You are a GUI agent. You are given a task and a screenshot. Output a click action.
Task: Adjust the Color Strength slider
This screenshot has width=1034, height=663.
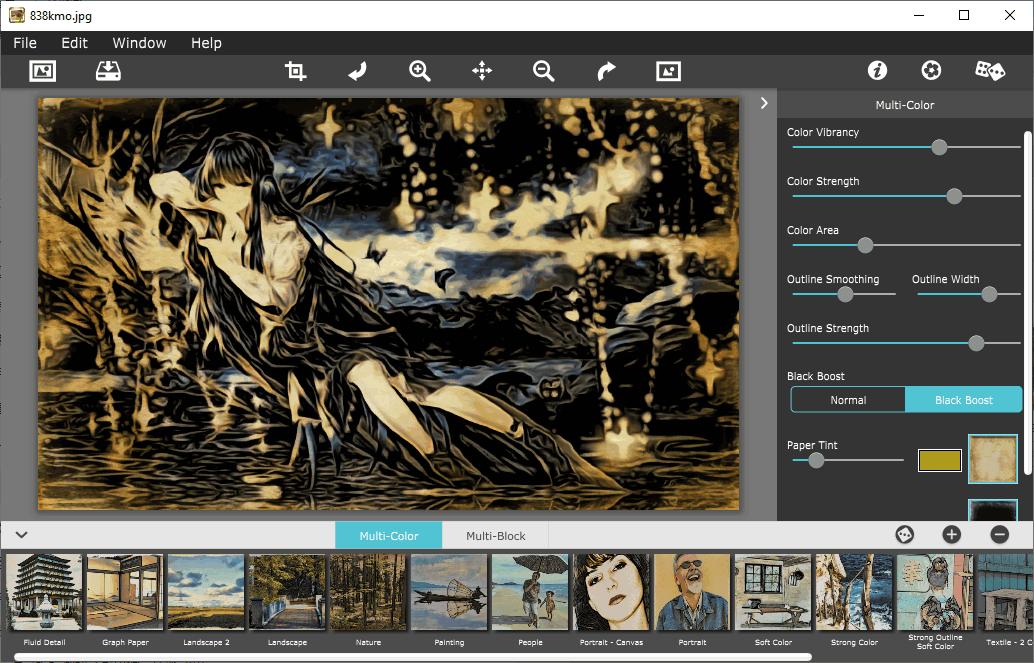coord(954,196)
